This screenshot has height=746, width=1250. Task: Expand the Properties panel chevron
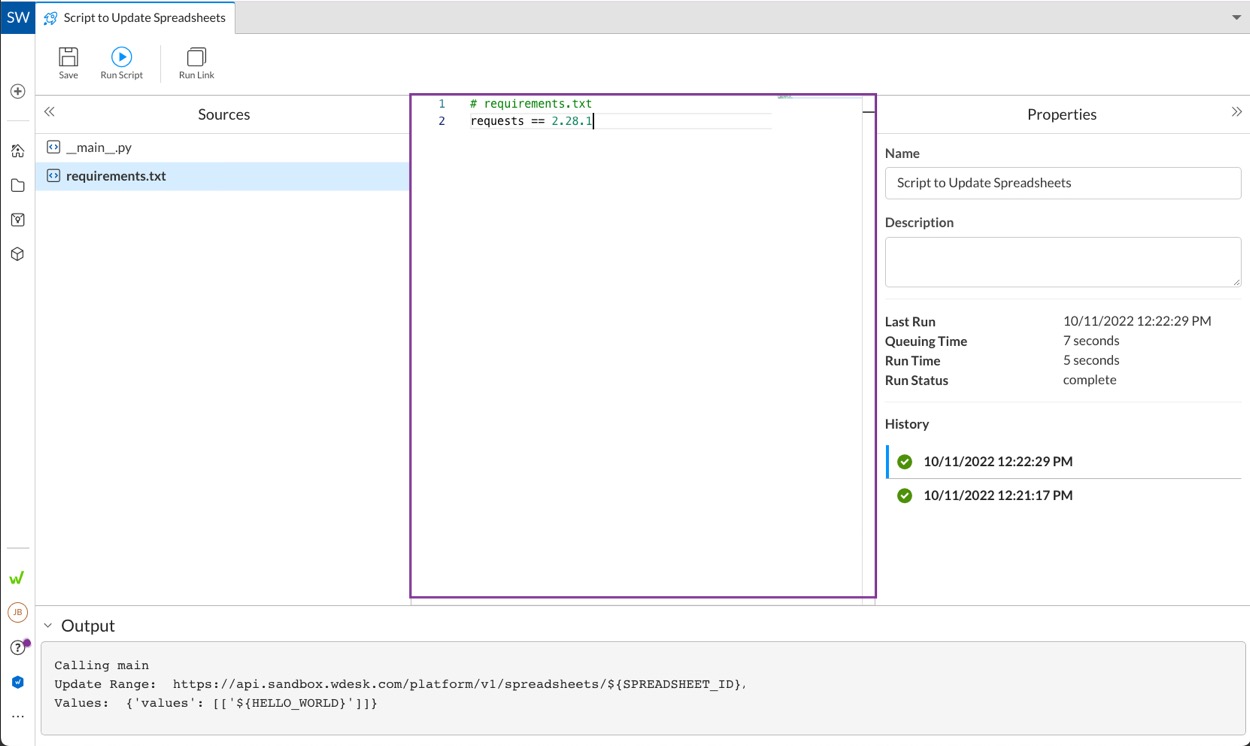point(1237,112)
